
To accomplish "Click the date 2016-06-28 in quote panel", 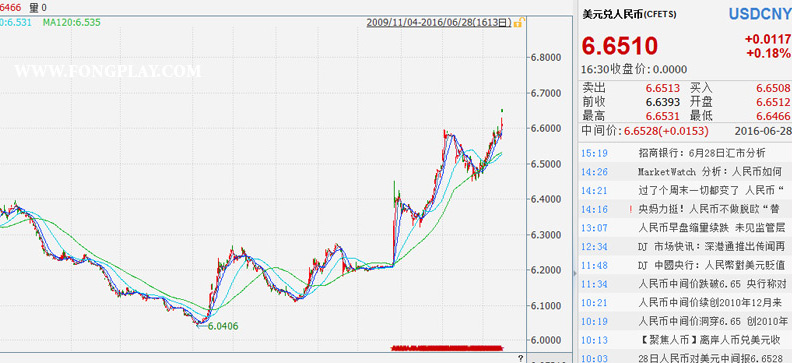I will click(x=763, y=131).
